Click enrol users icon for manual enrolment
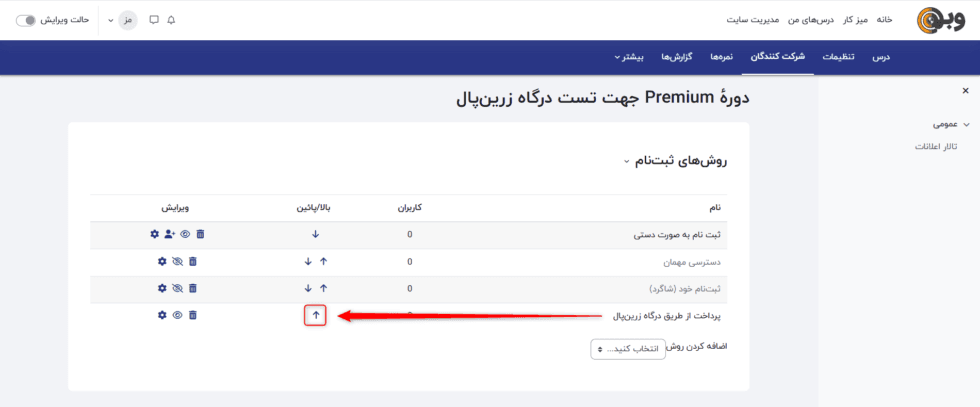Screen dimensions: 980x407 pyautogui.click(x=169, y=234)
